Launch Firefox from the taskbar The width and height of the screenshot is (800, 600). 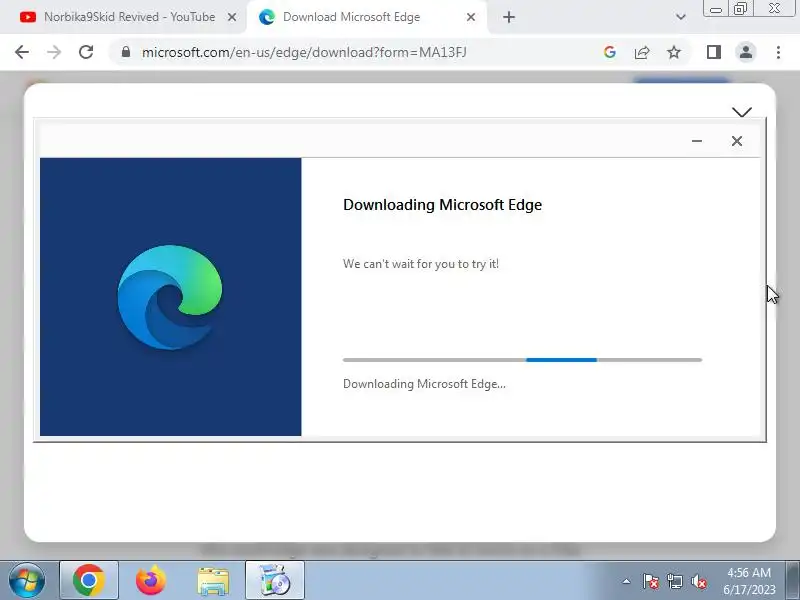click(151, 581)
